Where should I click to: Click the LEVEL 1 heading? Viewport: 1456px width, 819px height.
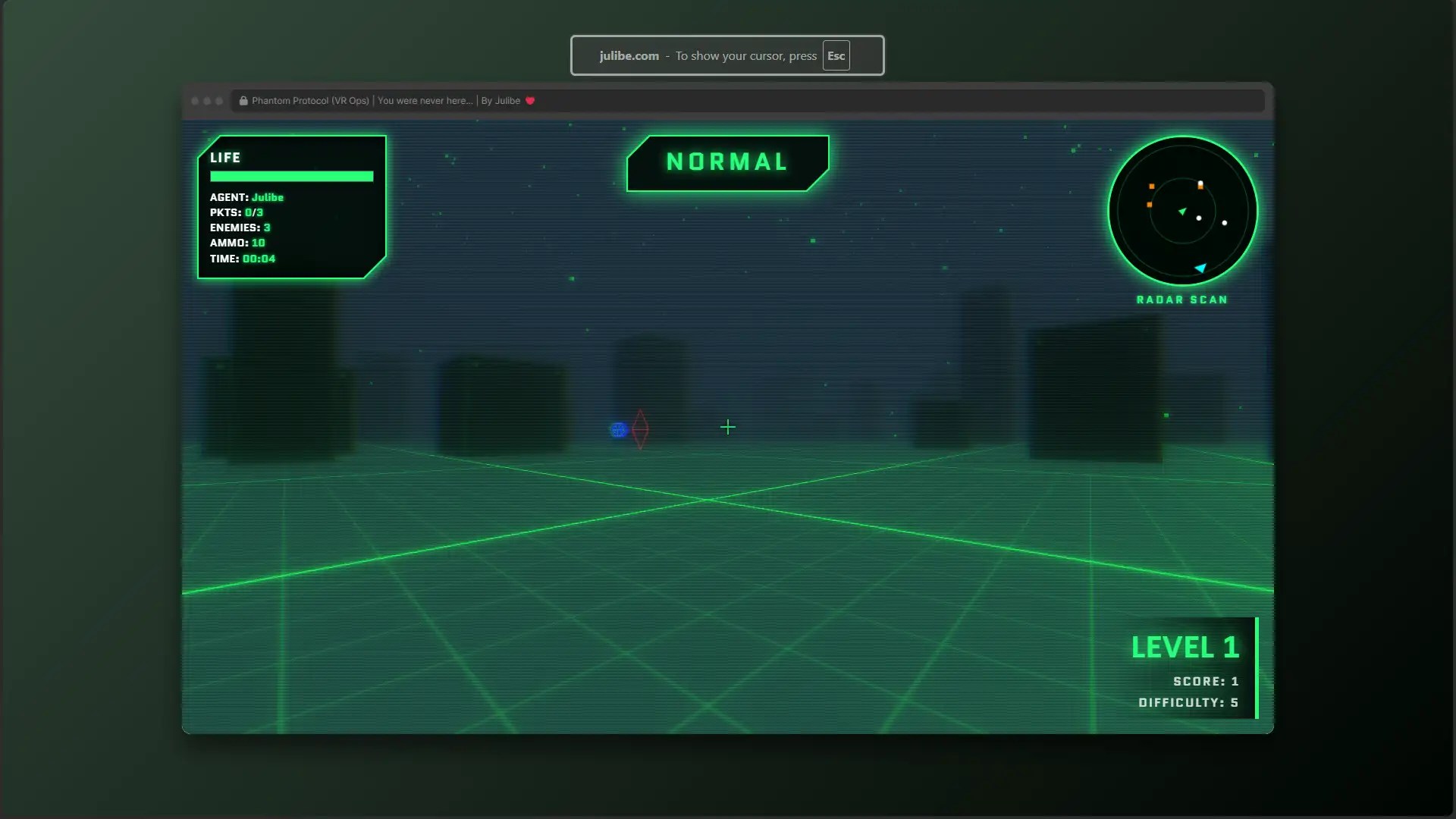[x=1185, y=648]
